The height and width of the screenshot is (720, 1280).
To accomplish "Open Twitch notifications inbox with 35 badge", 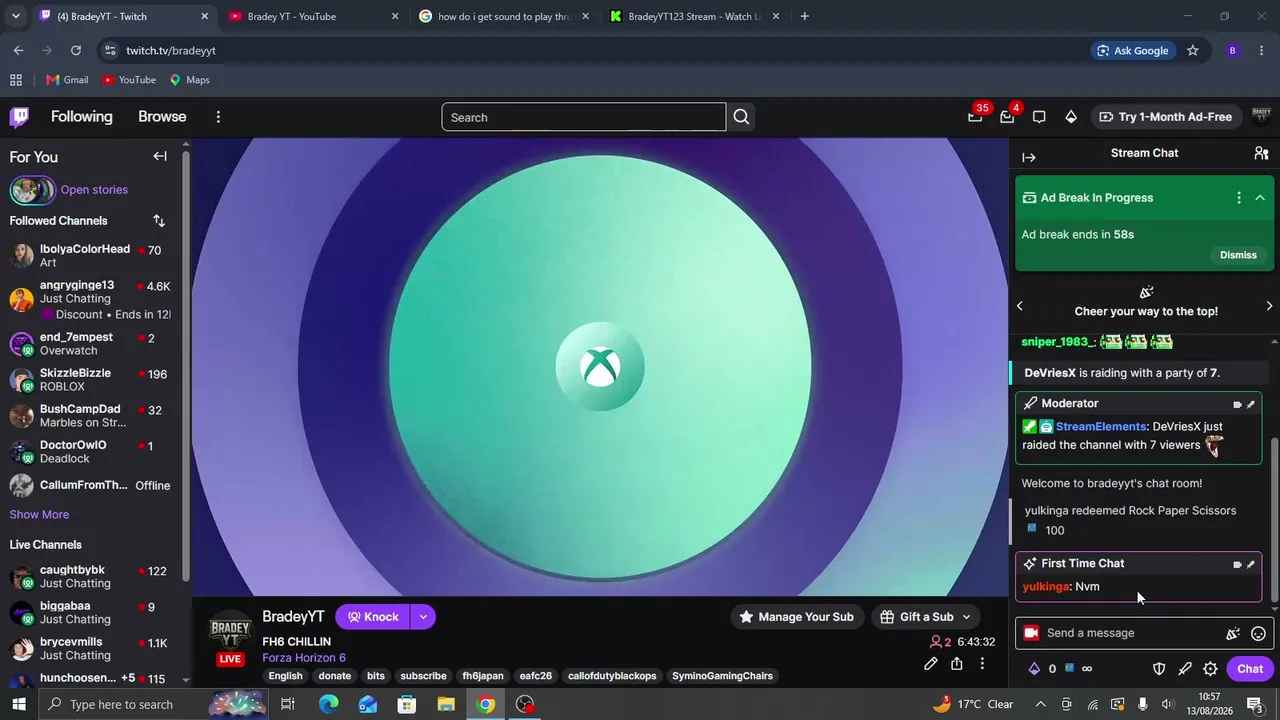I will (975, 117).
